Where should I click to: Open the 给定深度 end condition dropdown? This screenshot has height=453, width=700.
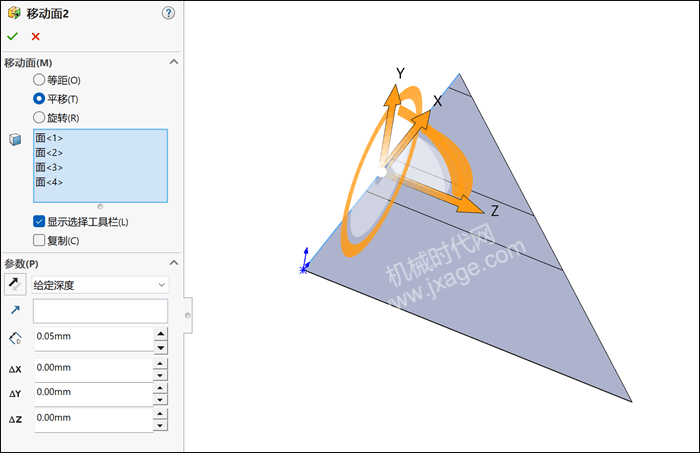point(100,285)
